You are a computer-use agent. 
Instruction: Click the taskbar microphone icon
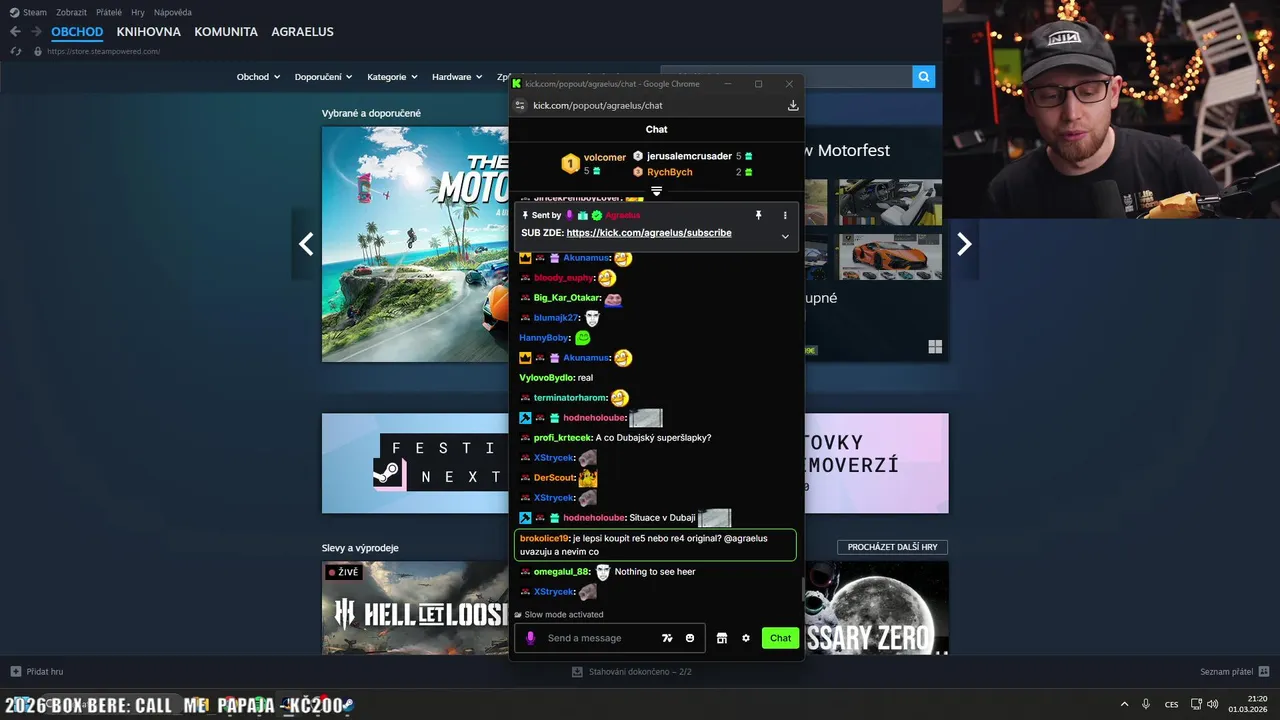[1146, 704]
